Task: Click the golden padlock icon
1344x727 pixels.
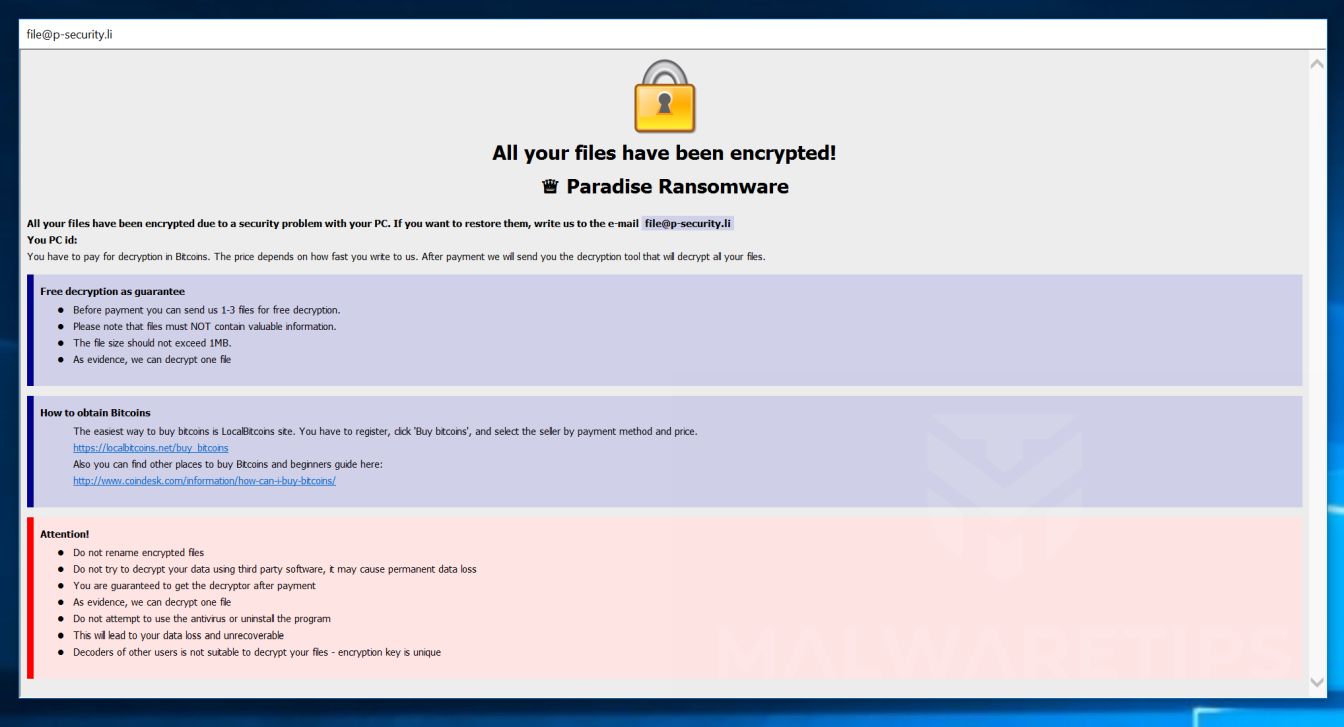Action: click(x=664, y=97)
